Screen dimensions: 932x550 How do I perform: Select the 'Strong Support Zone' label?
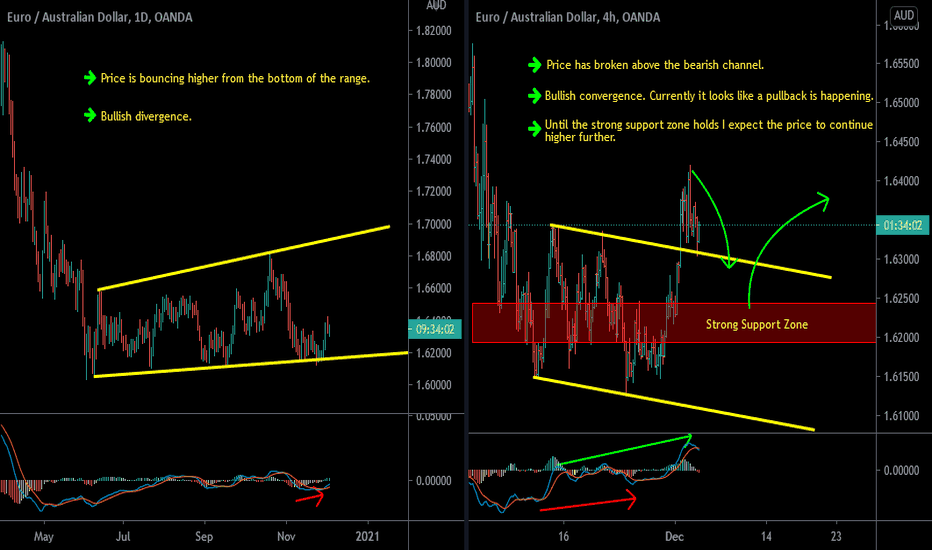point(757,325)
